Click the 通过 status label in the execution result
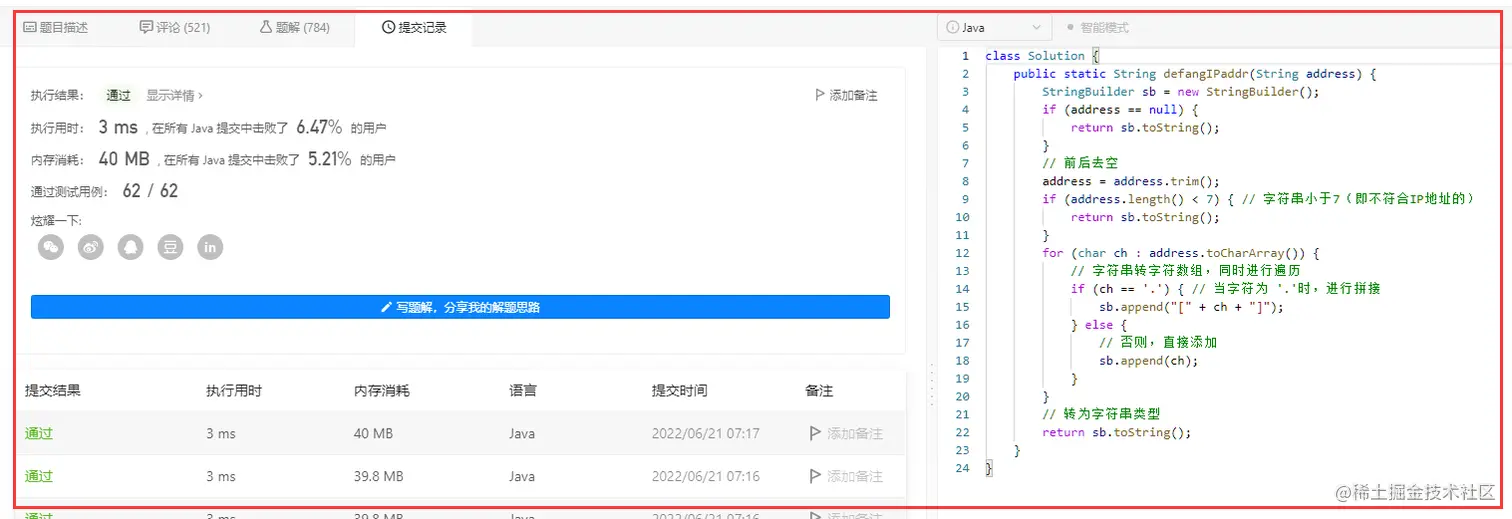Screen dimensions: 1512x519 [x=119, y=96]
